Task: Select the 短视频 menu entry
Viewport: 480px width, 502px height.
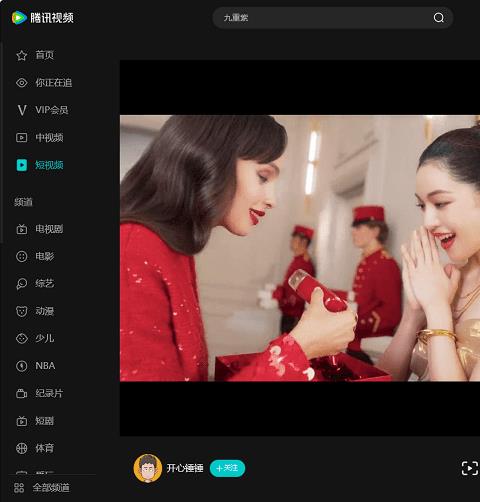Action: tap(49, 165)
